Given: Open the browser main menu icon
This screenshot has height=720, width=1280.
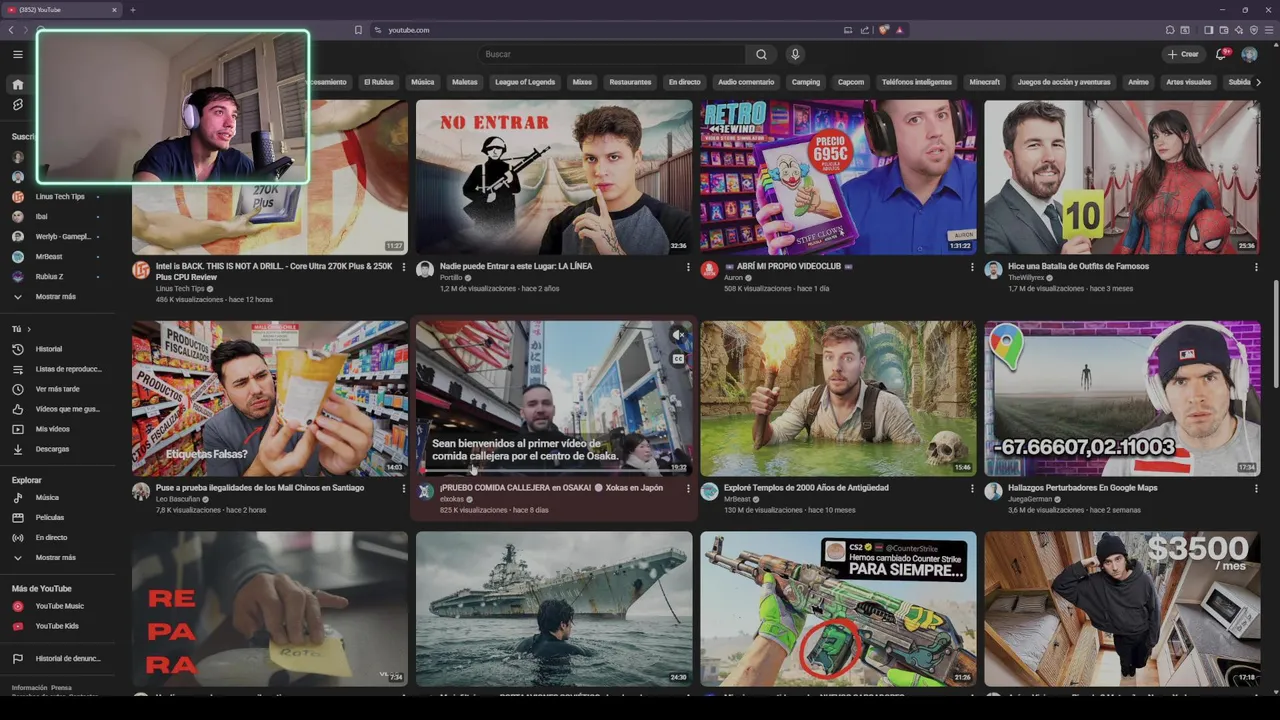Looking at the screenshot, I should pos(1268,30).
